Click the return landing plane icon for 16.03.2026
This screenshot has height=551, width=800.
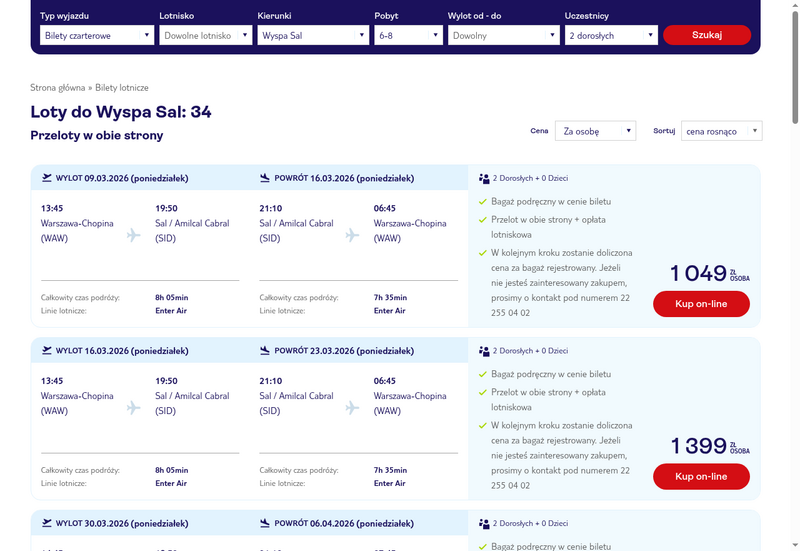(265, 179)
